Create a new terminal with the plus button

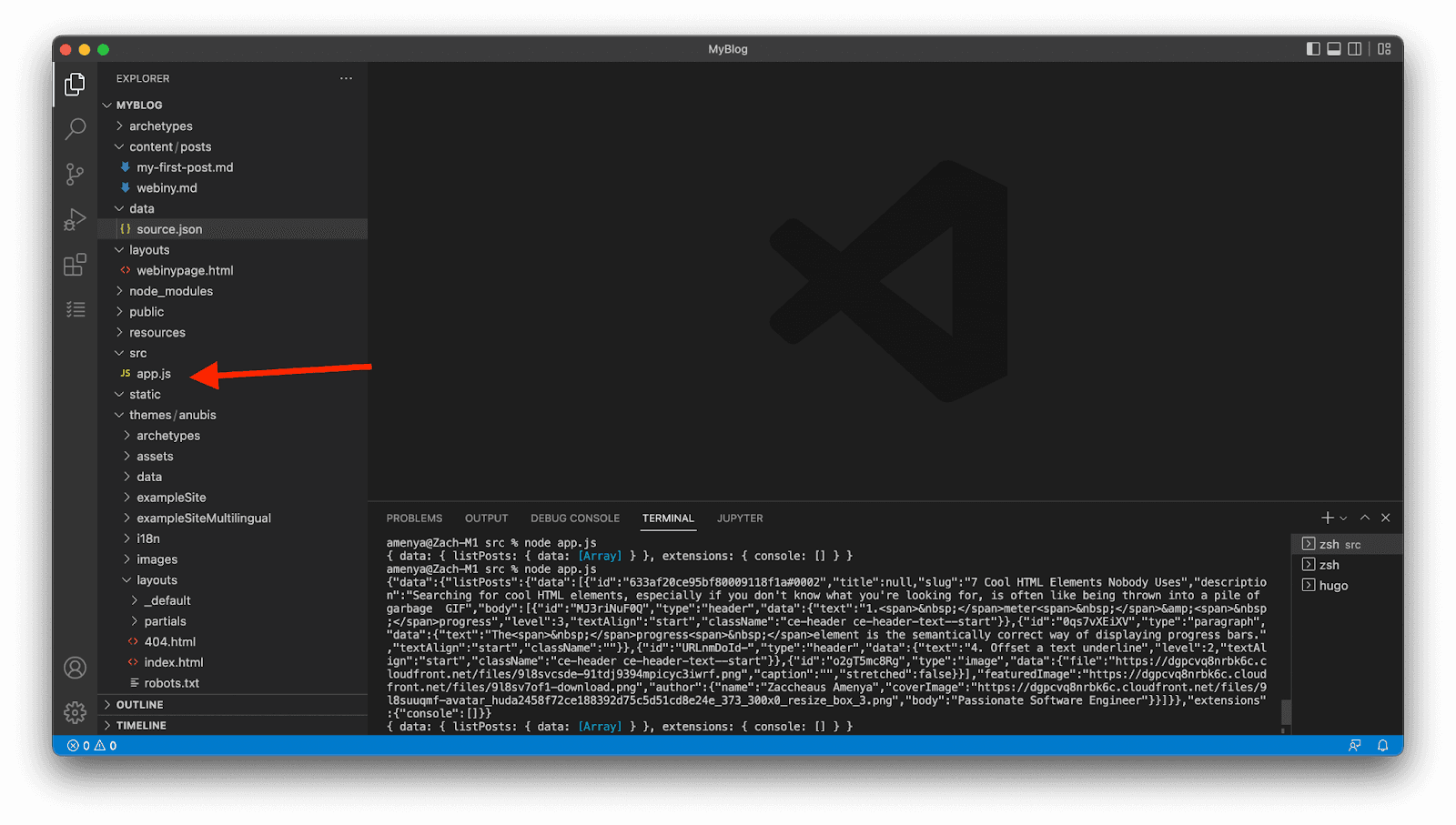[1326, 518]
